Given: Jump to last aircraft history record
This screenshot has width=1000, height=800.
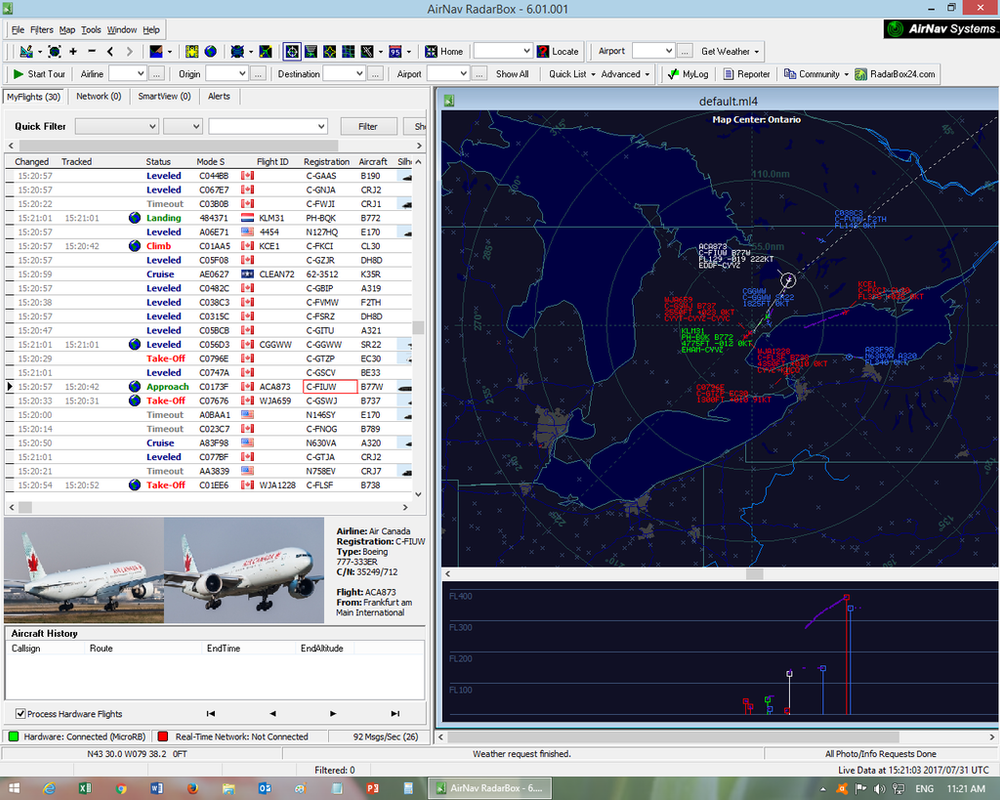Looking at the screenshot, I should point(395,714).
